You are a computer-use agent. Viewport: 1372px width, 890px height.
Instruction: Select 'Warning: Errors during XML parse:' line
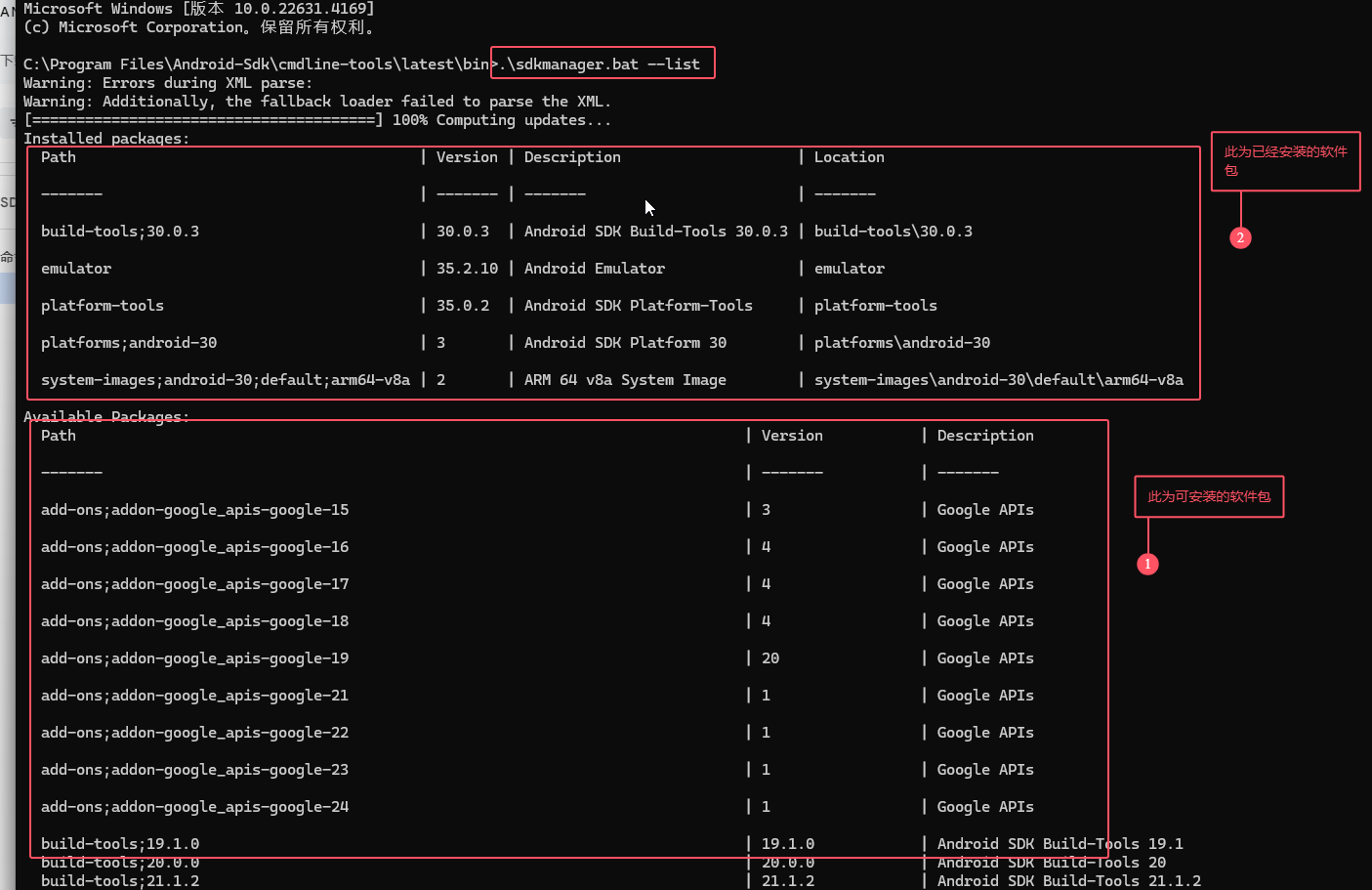coord(168,83)
